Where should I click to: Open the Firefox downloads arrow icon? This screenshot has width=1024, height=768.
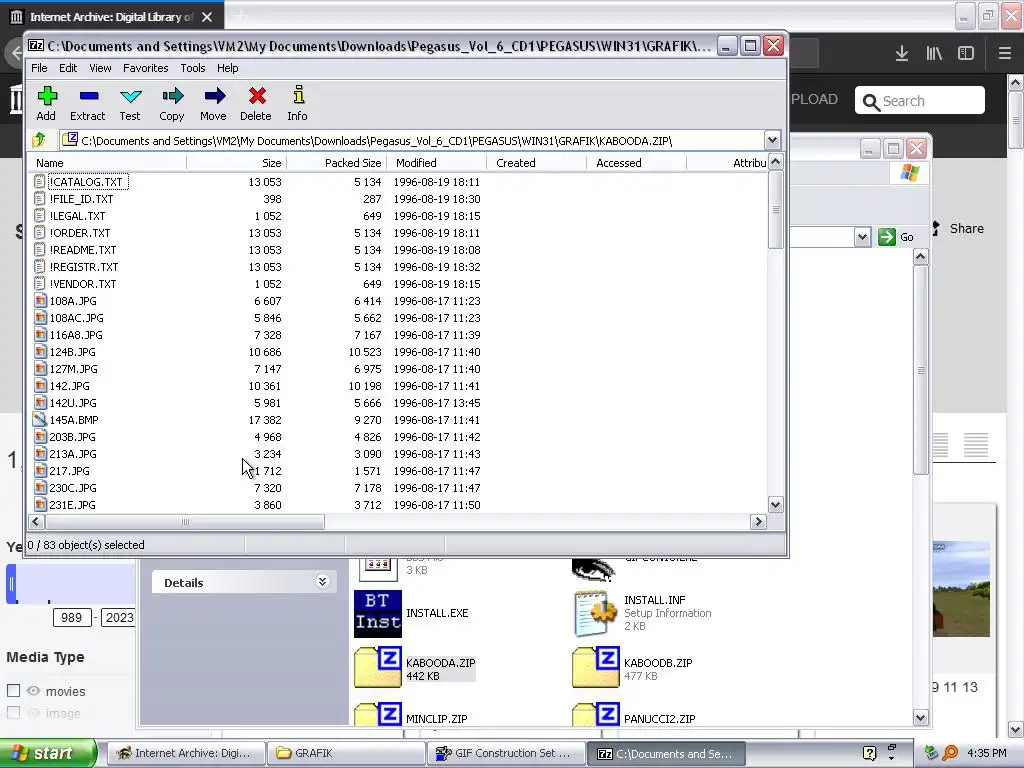click(902, 54)
